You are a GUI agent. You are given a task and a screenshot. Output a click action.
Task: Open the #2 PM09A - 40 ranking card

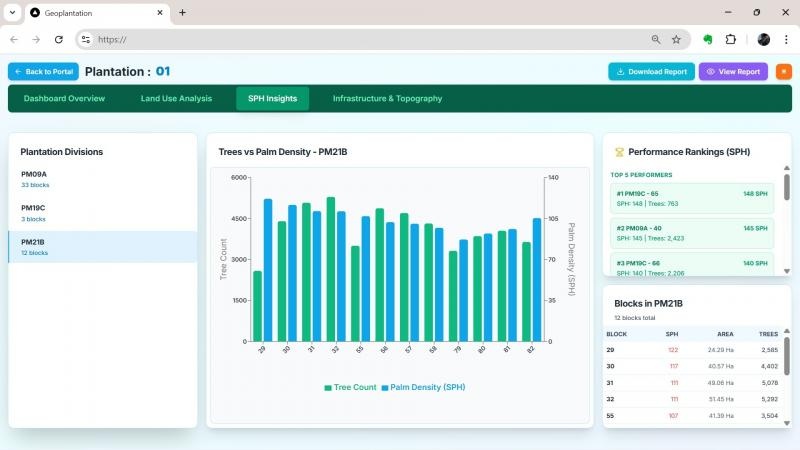click(692, 233)
